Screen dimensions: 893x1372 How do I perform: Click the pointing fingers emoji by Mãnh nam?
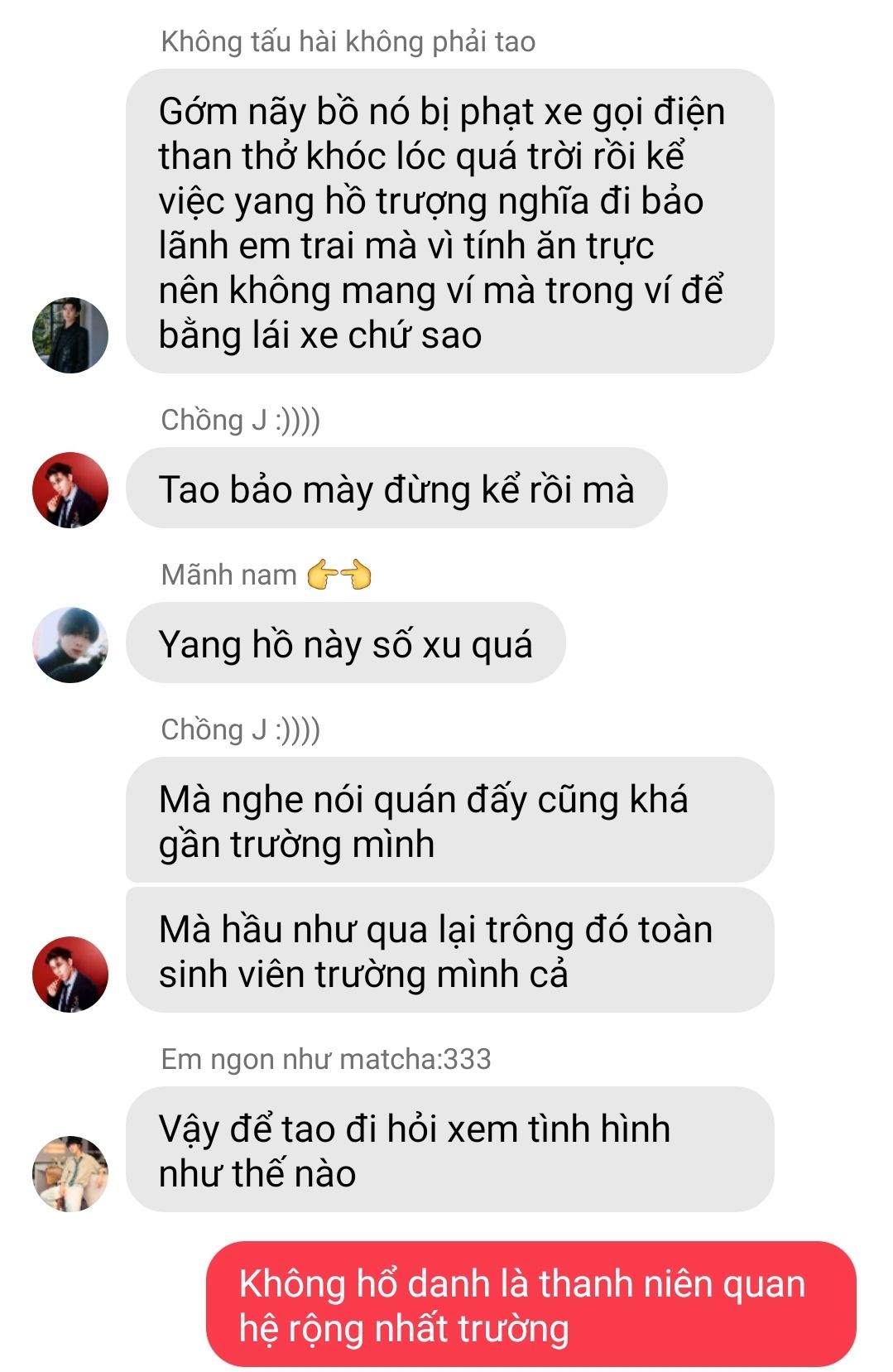338,574
